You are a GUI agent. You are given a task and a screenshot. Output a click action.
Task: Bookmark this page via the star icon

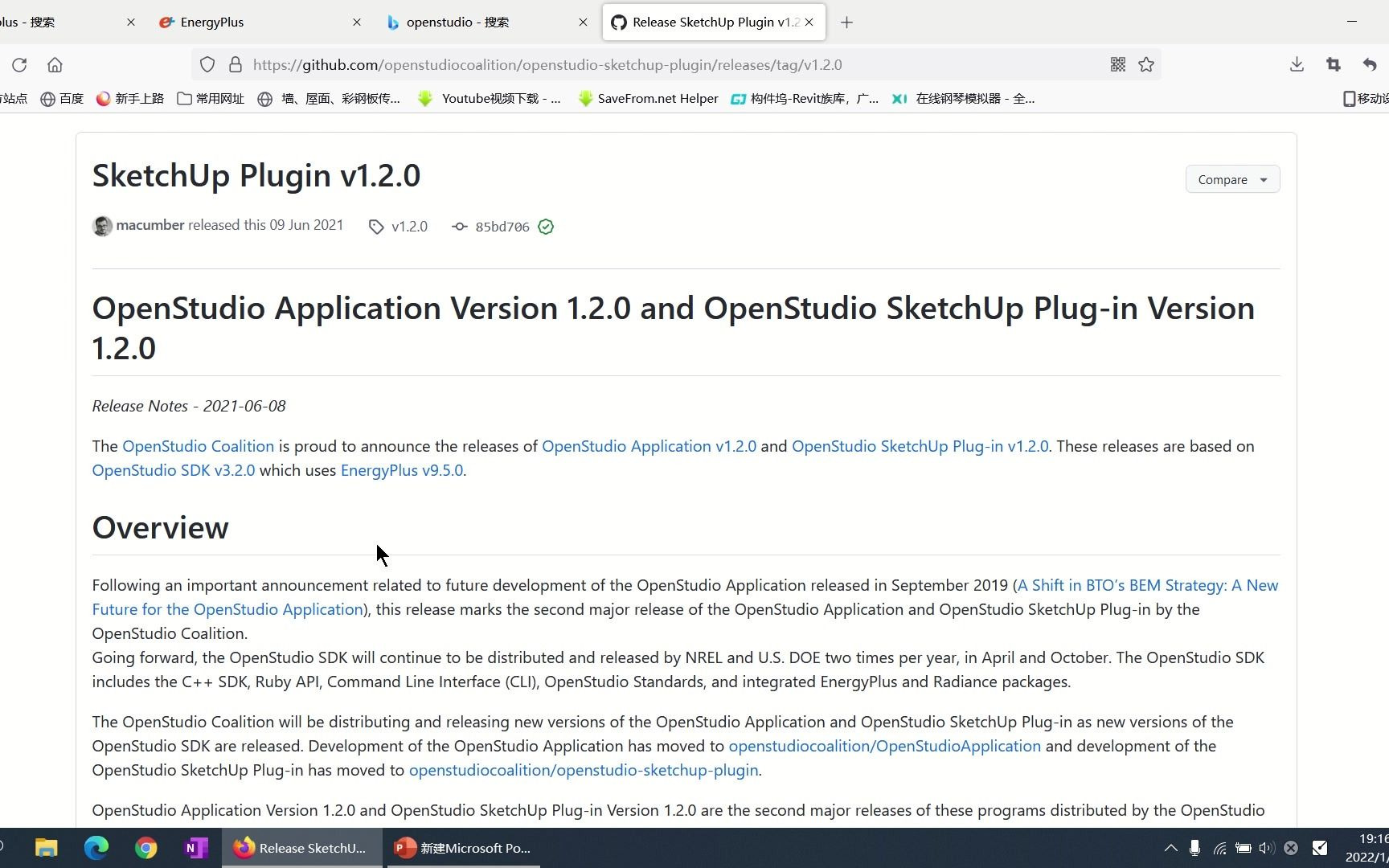pos(1146,64)
